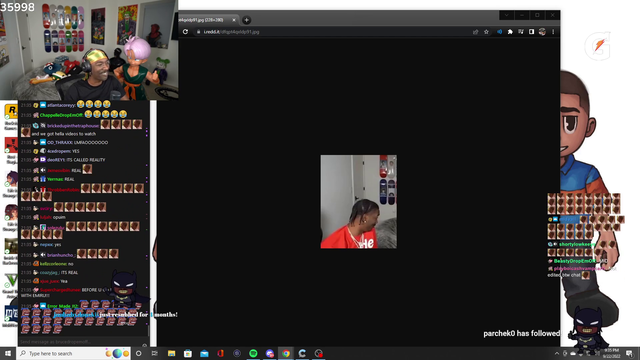Expand the tab search chevron in Chrome

click(507, 15)
